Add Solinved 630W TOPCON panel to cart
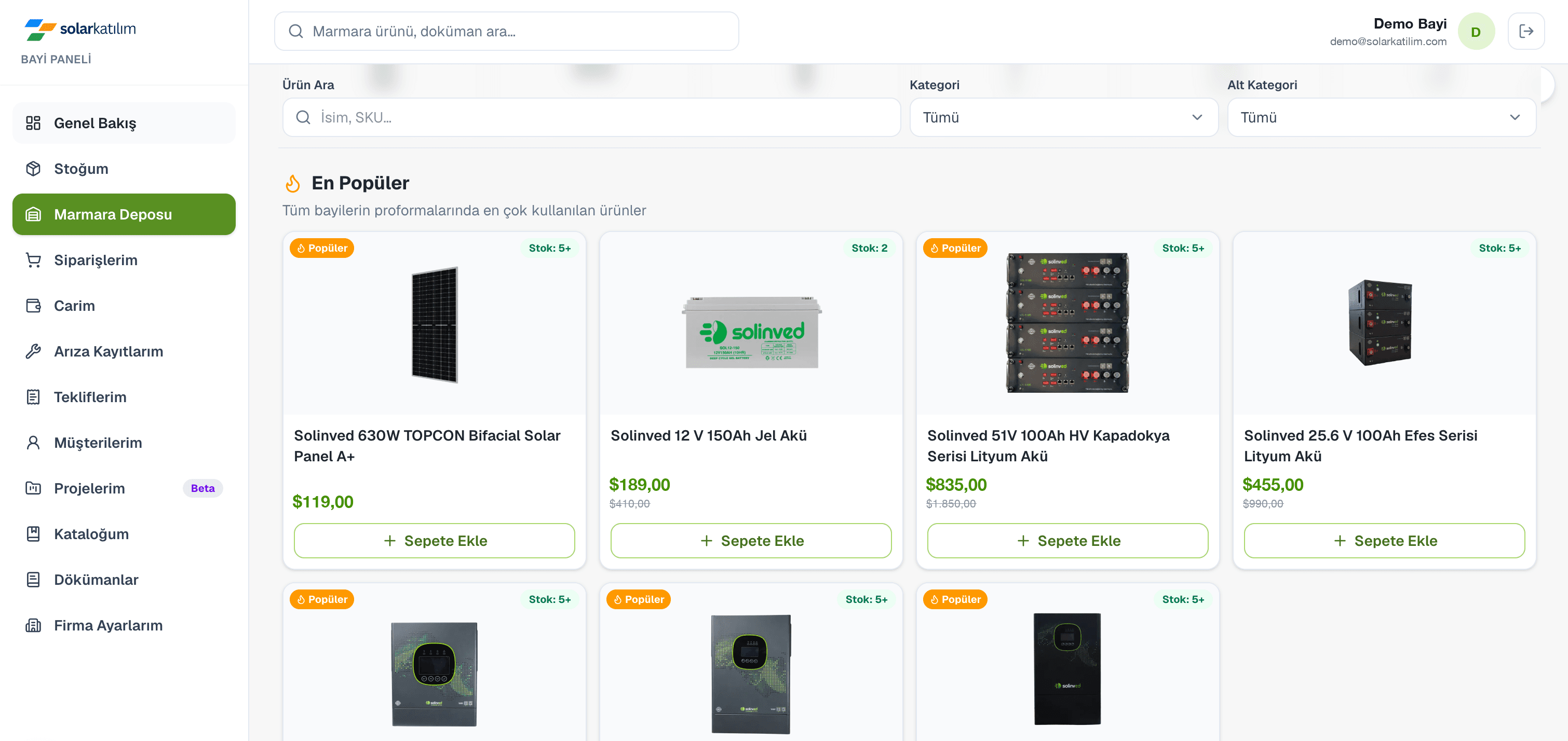 tap(434, 540)
